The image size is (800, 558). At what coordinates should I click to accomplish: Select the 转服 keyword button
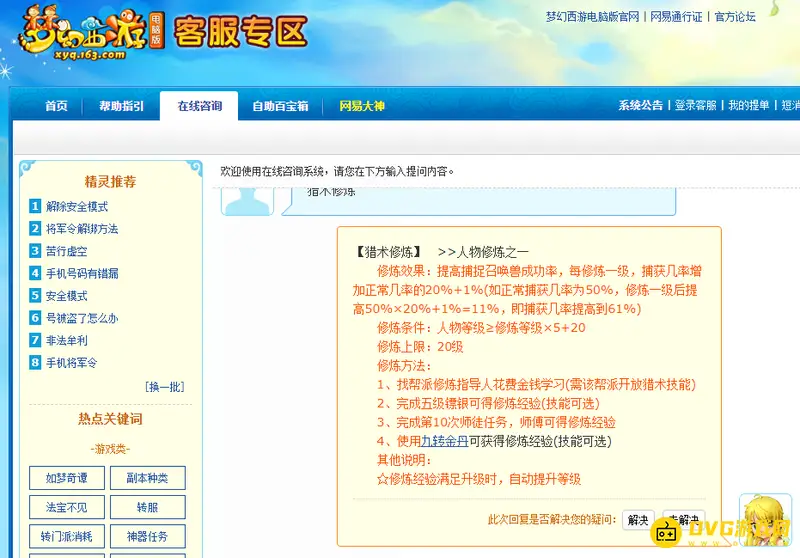(x=148, y=507)
